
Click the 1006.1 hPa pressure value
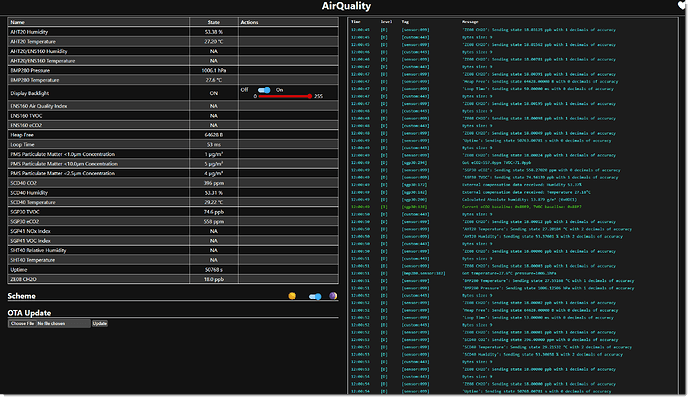click(214, 70)
